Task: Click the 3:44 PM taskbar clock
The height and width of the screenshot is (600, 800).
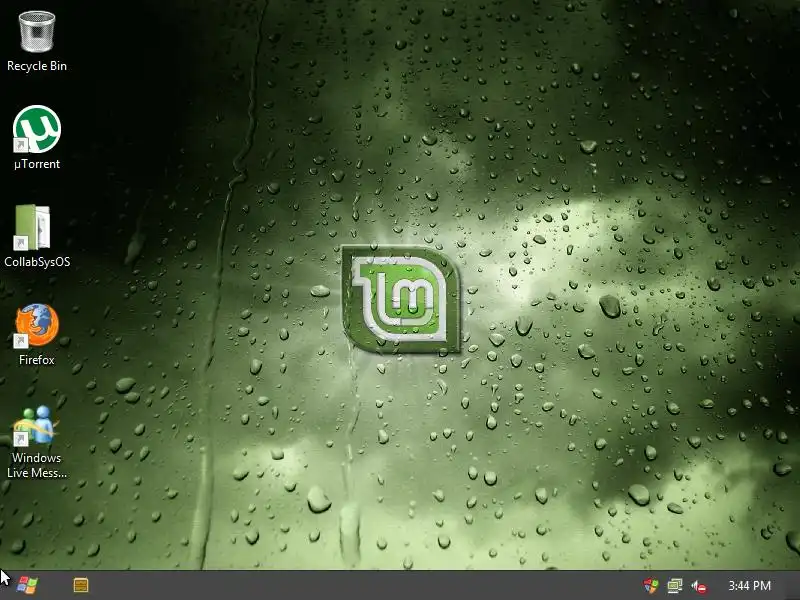Action: [749, 585]
